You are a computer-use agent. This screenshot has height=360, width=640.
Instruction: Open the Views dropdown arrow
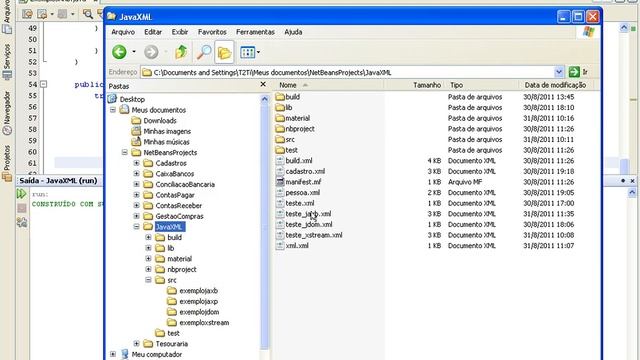pyautogui.click(x=258, y=52)
